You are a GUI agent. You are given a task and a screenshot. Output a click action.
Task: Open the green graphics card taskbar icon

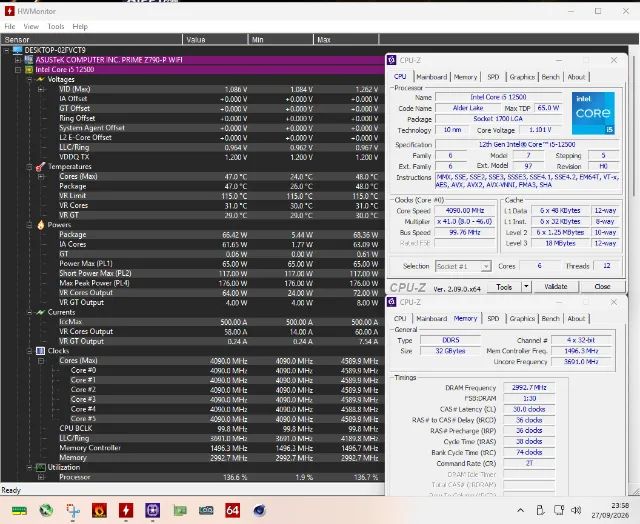click(x=180, y=510)
